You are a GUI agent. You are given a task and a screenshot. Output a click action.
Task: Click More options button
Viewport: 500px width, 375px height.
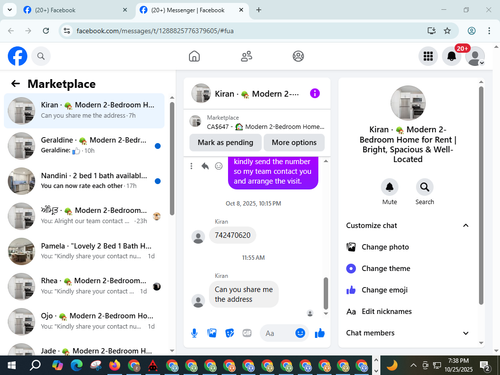pyautogui.click(x=294, y=142)
